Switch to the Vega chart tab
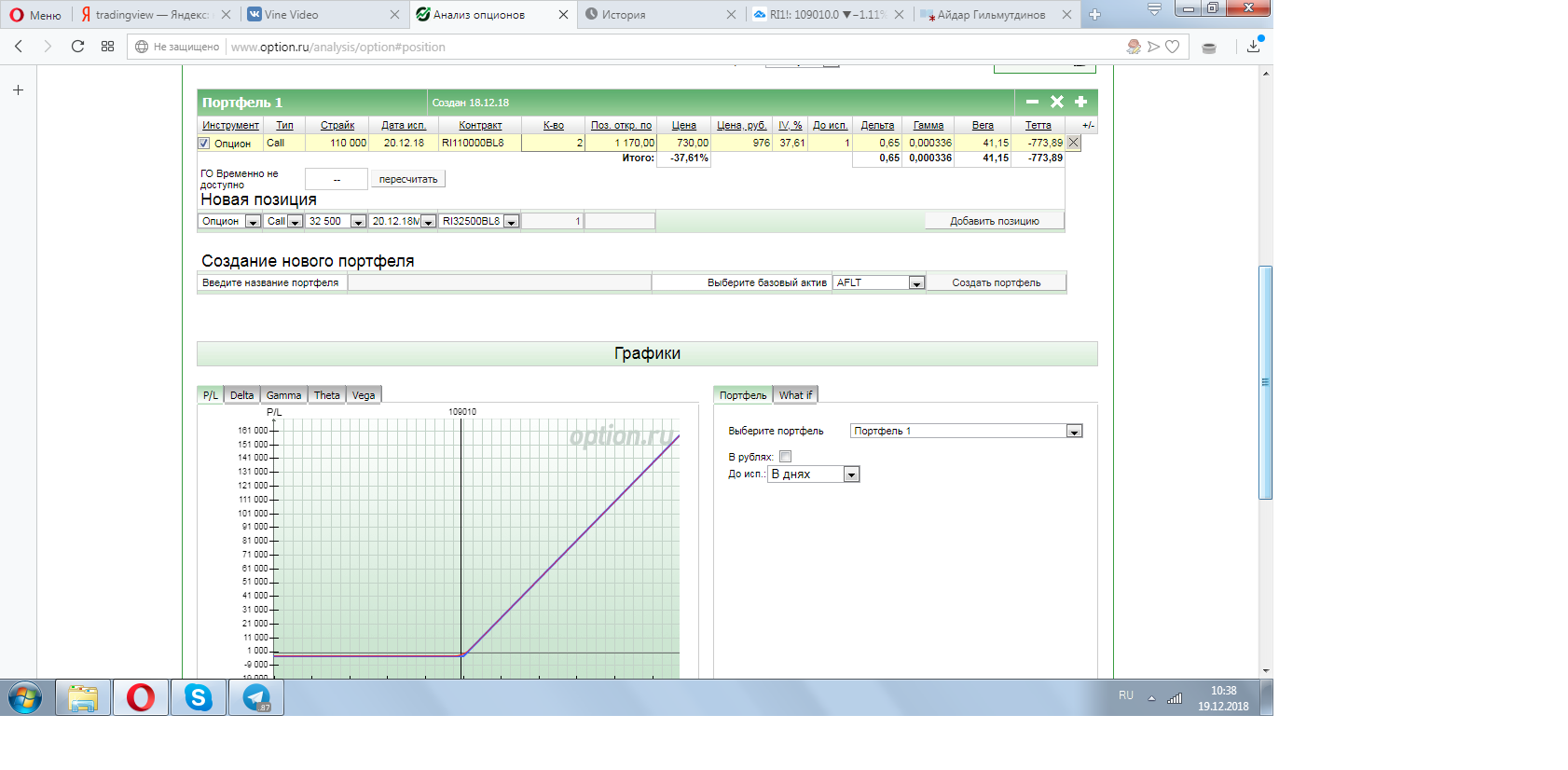Image resolution: width=1568 pixels, height=770 pixels. (x=364, y=395)
